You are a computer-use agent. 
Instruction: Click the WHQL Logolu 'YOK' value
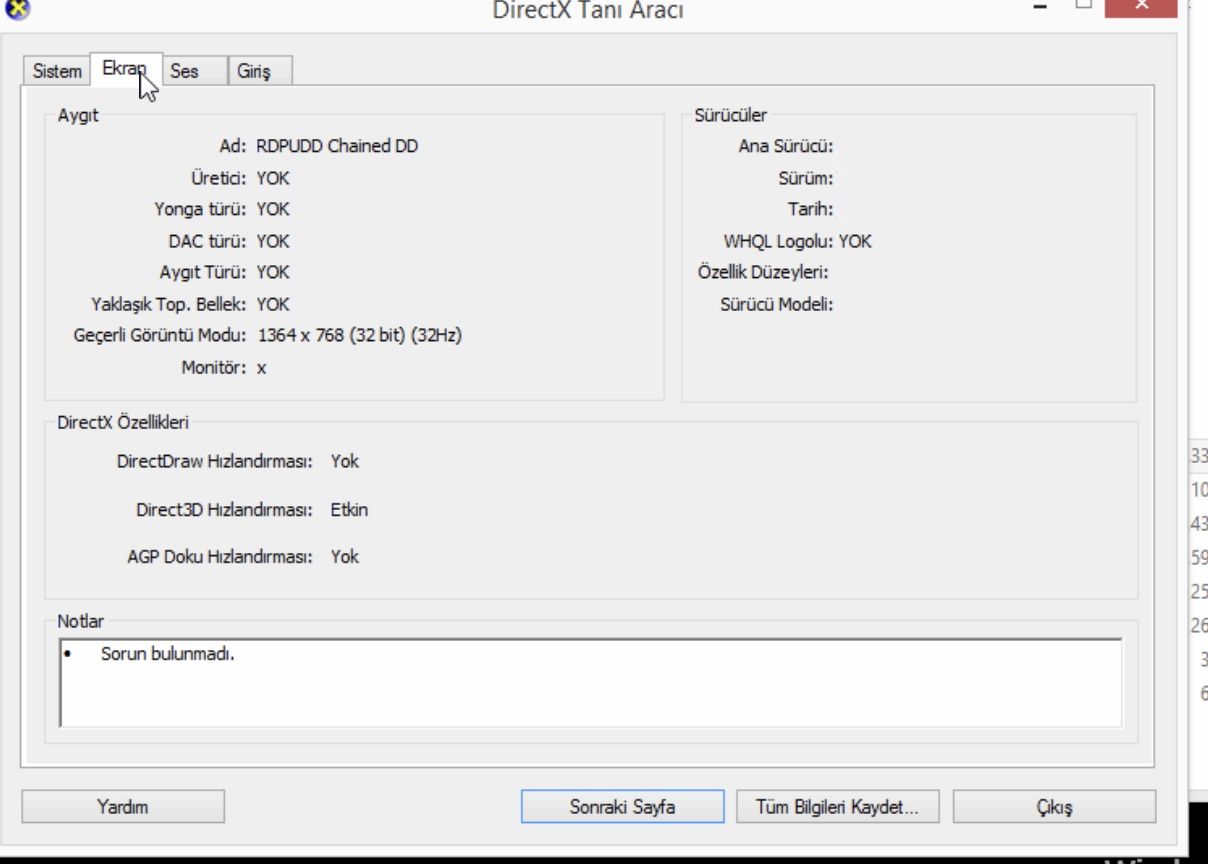[x=855, y=241]
